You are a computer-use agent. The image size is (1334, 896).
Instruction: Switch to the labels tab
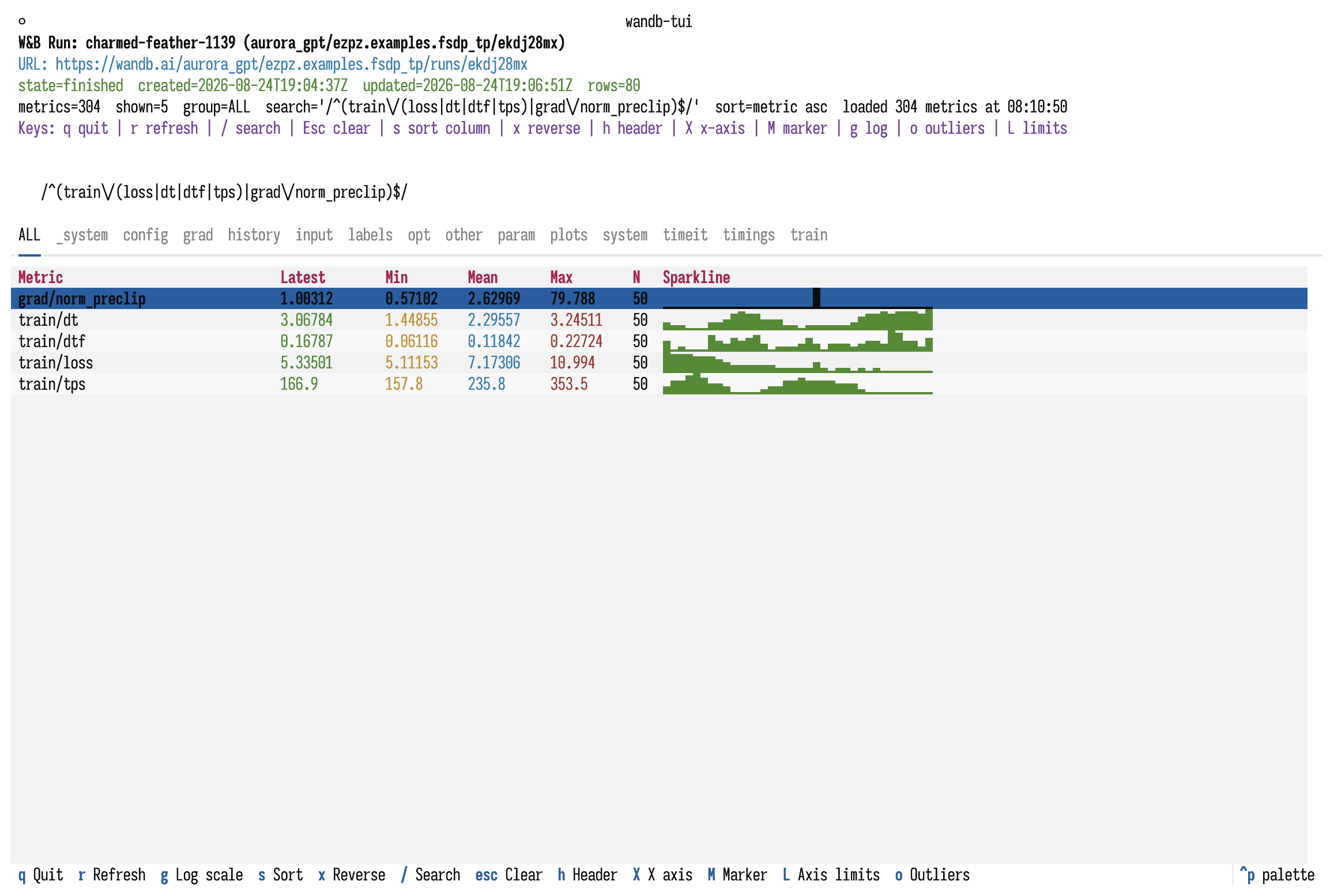pyautogui.click(x=370, y=235)
